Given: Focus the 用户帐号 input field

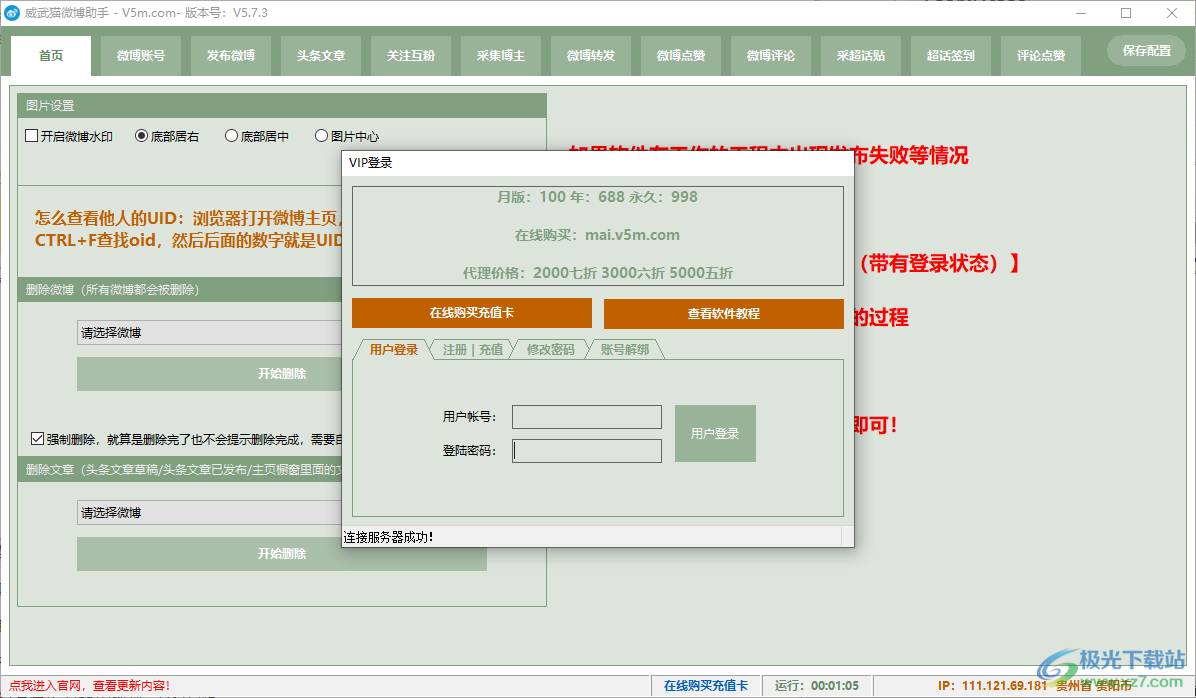Looking at the screenshot, I should point(587,417).
